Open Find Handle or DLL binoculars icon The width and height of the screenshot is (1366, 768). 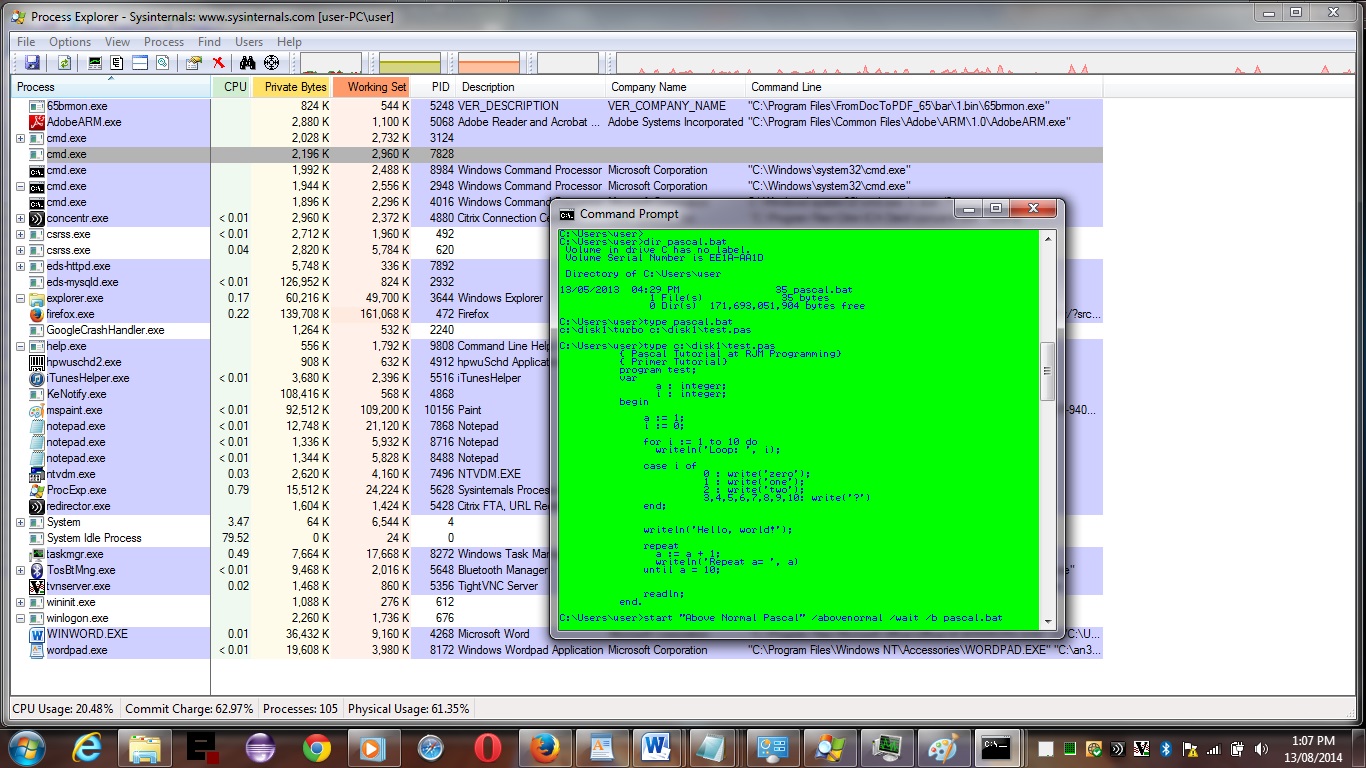pyautogui.click(x=247, y=63)
